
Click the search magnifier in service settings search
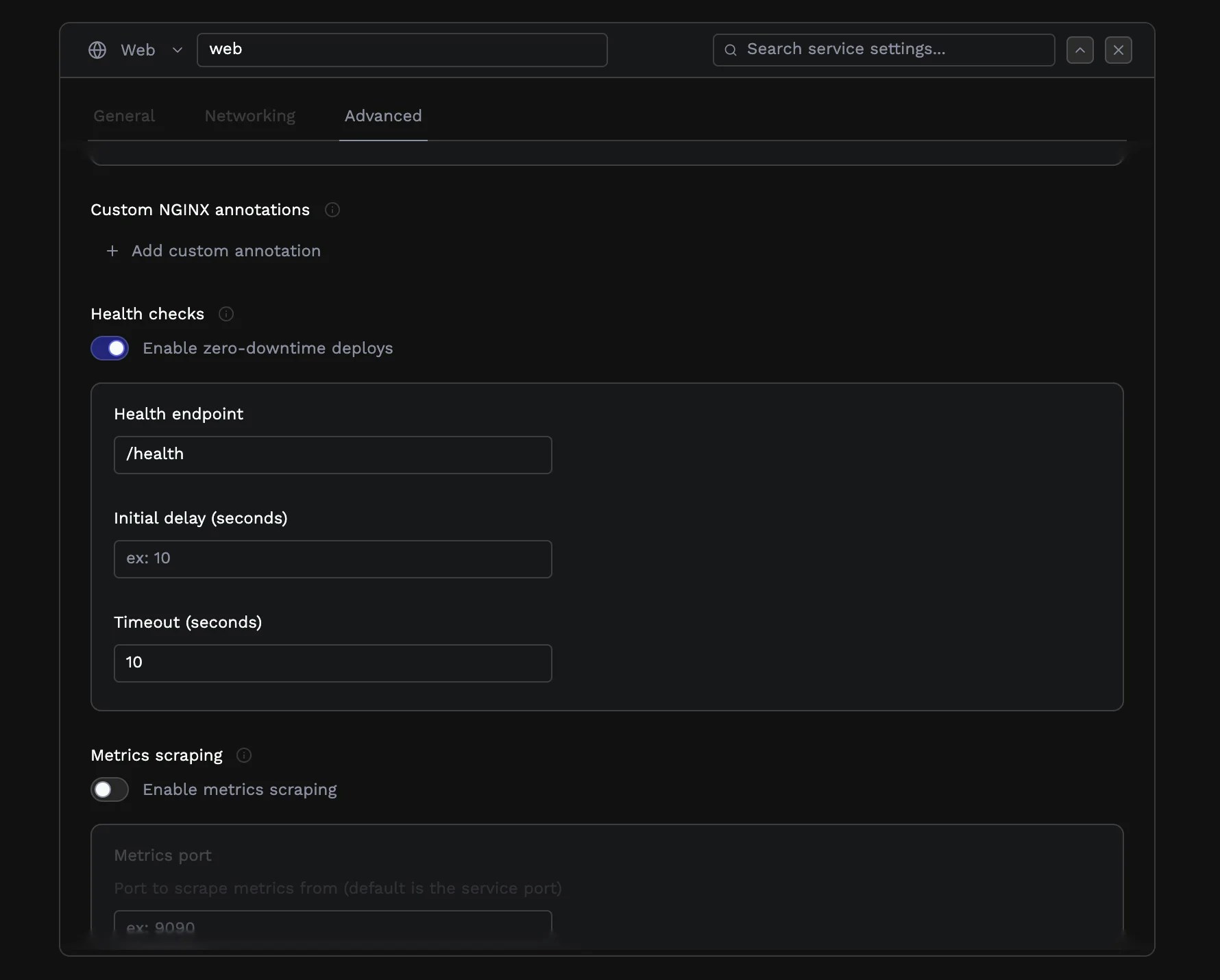(730, 49)
